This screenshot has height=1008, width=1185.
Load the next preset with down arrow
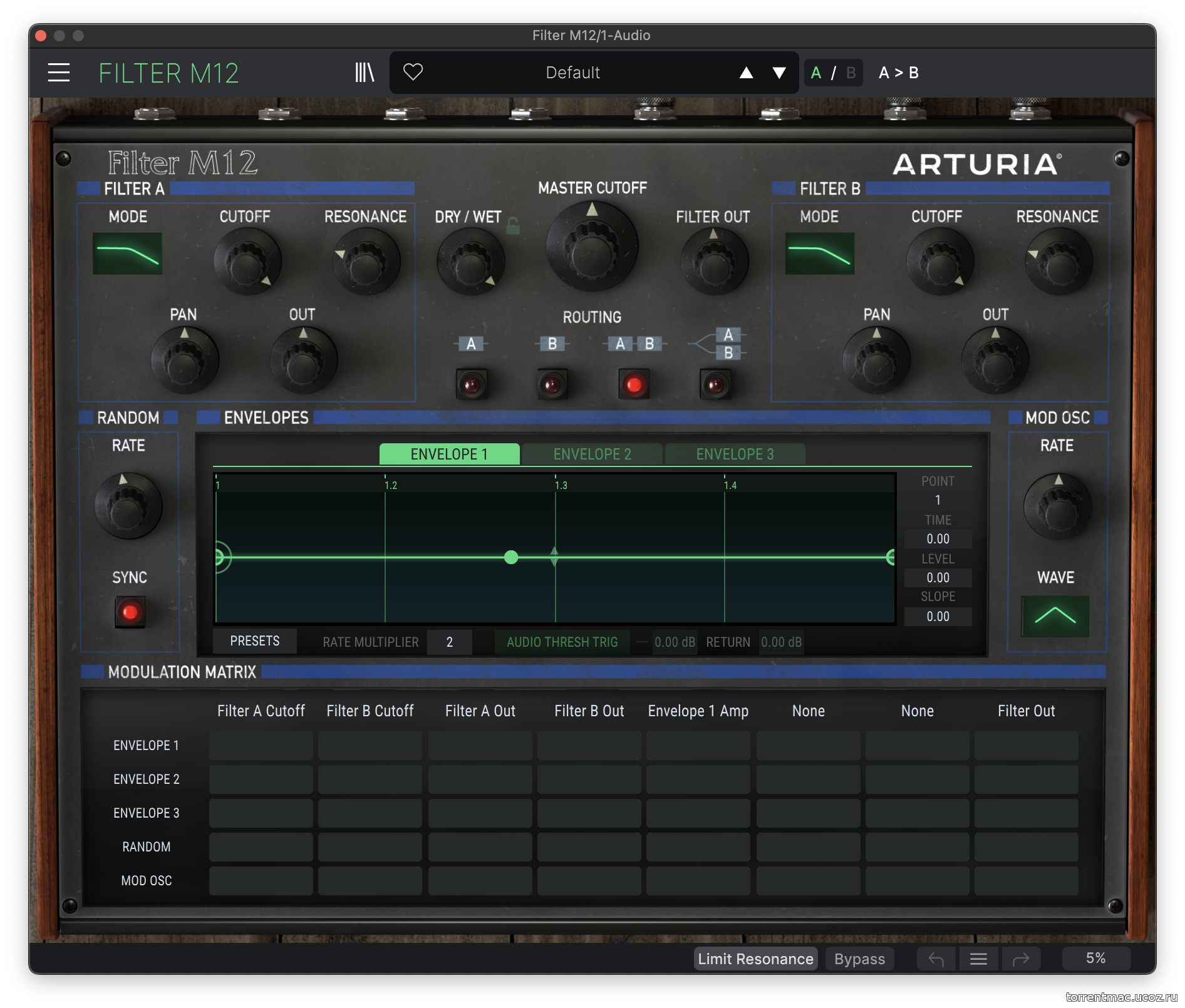(x=779, y=73)
